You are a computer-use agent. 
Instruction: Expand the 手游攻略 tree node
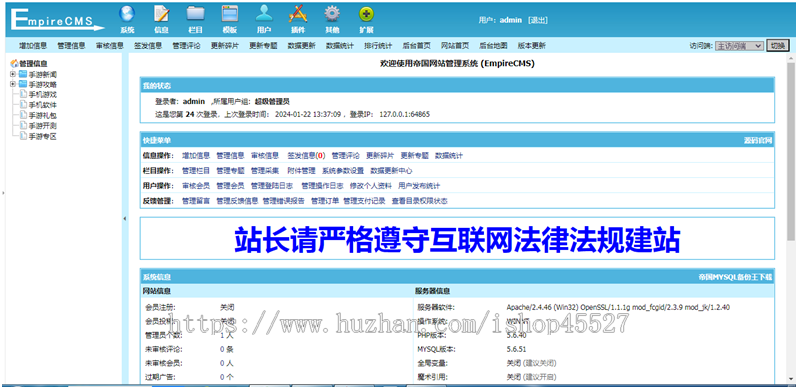coord(13,85)
